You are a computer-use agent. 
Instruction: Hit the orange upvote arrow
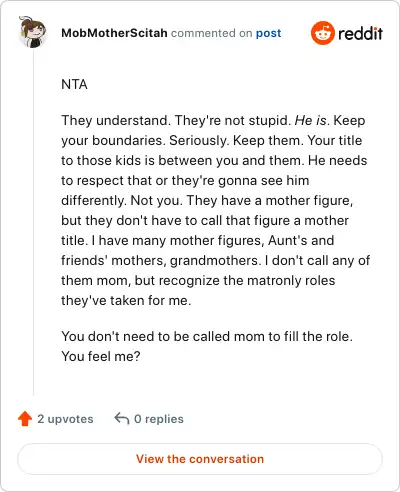25,419
